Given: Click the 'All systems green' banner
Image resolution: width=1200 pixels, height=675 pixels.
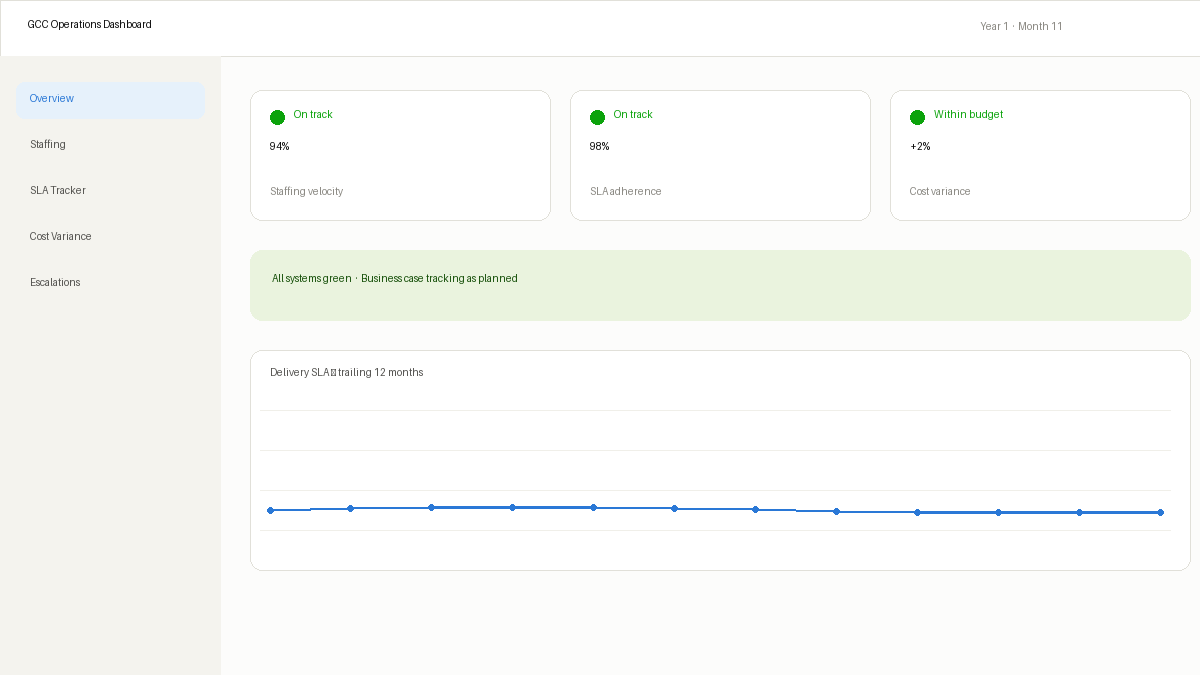Looking at the screenshot, I should (x=720, y=286).
